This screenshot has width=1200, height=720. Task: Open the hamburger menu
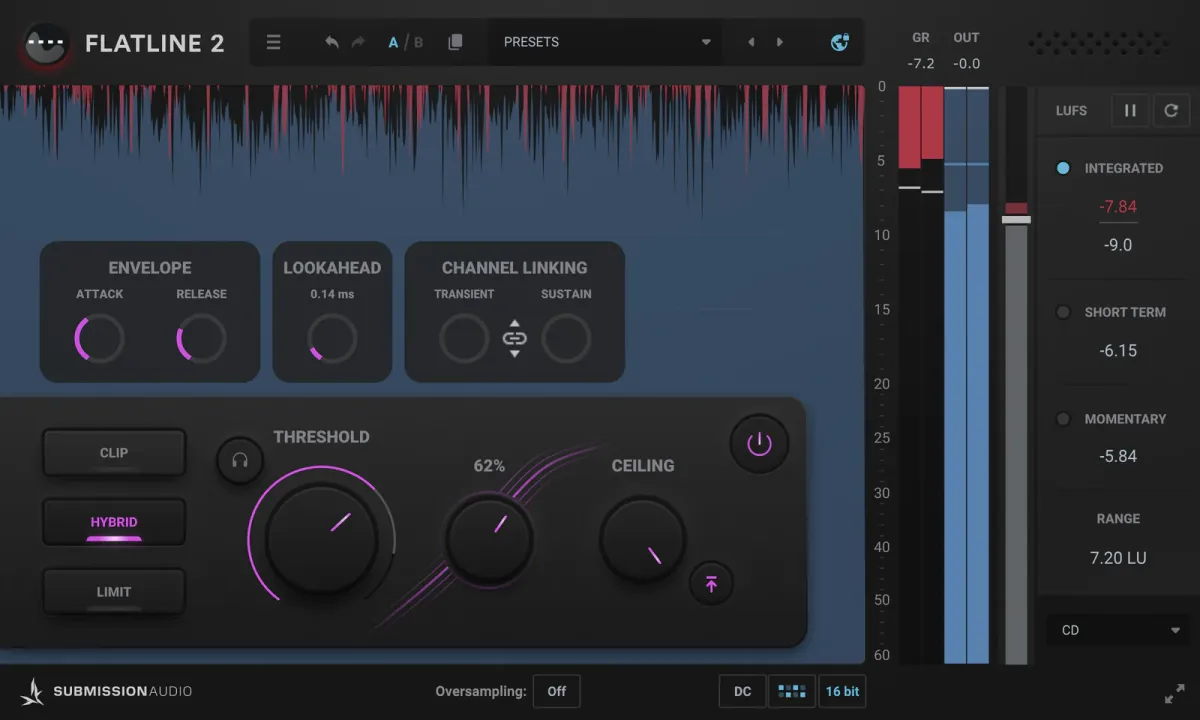click(x=273, y=42)
